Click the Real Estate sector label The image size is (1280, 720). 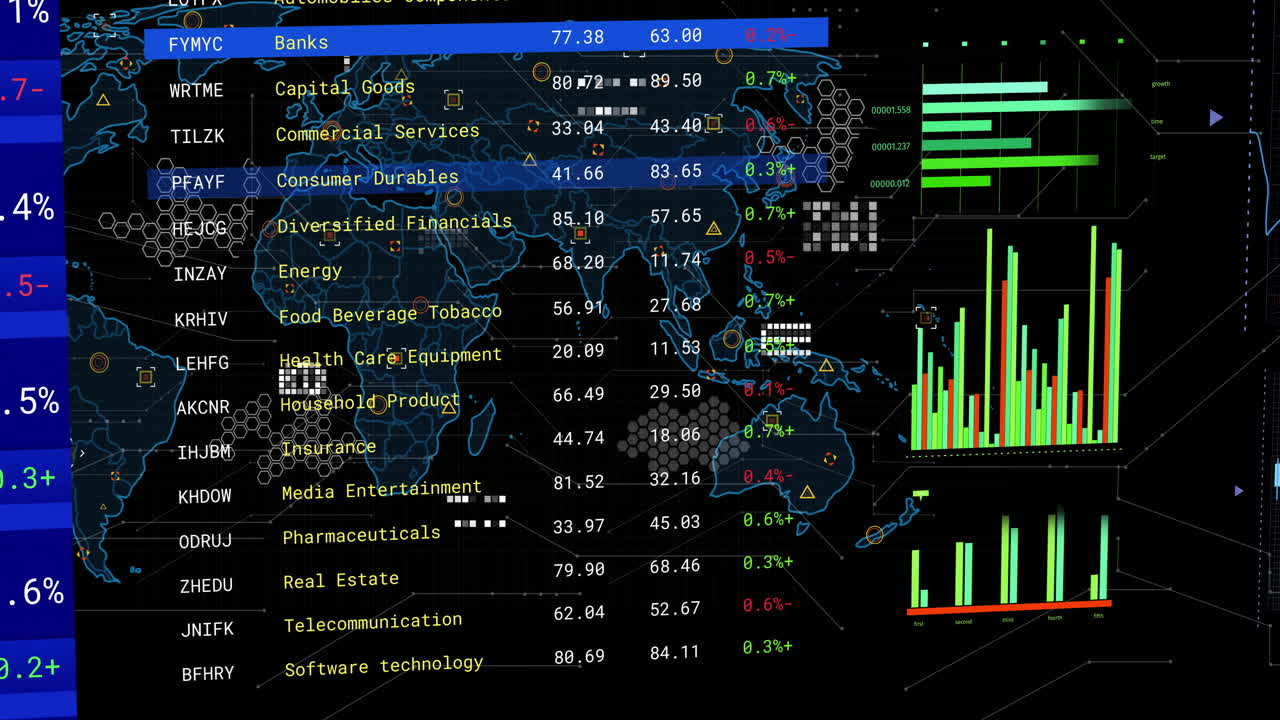(x=340, y=579)
